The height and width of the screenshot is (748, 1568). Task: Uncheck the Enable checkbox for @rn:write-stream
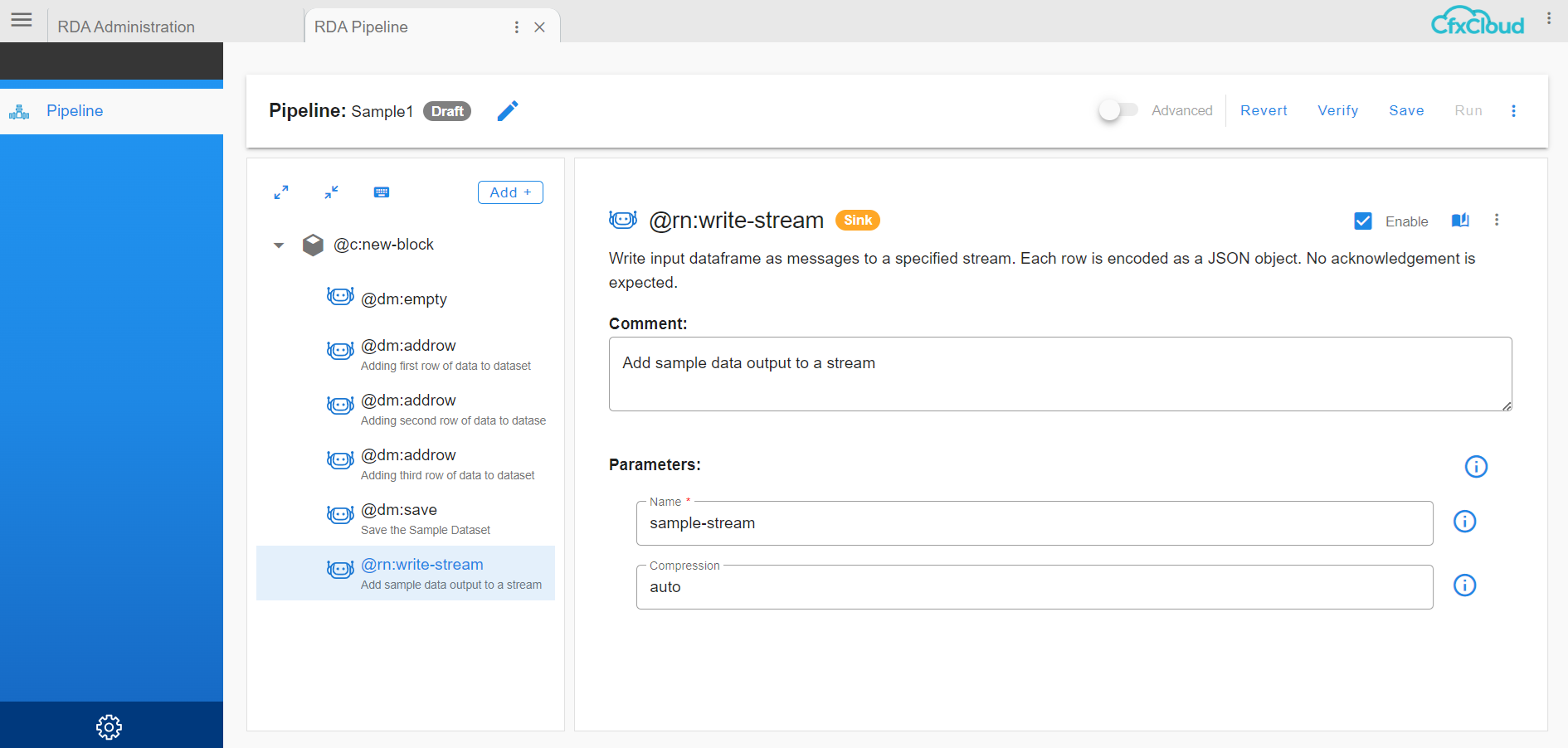[x=1363, y=221]
